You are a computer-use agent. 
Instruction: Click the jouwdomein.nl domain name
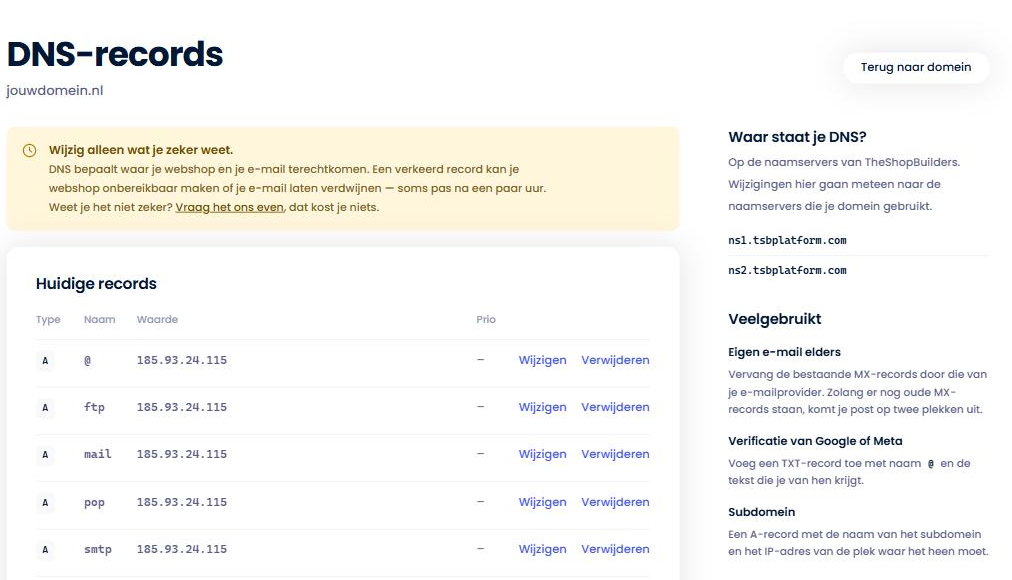(55, 90)
